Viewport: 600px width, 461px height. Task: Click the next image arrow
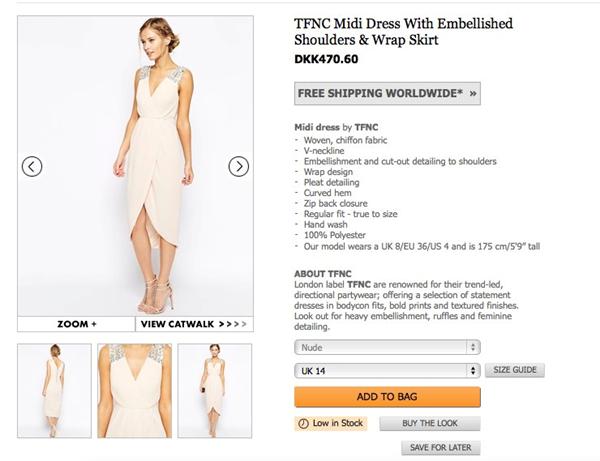click(238, 167)
